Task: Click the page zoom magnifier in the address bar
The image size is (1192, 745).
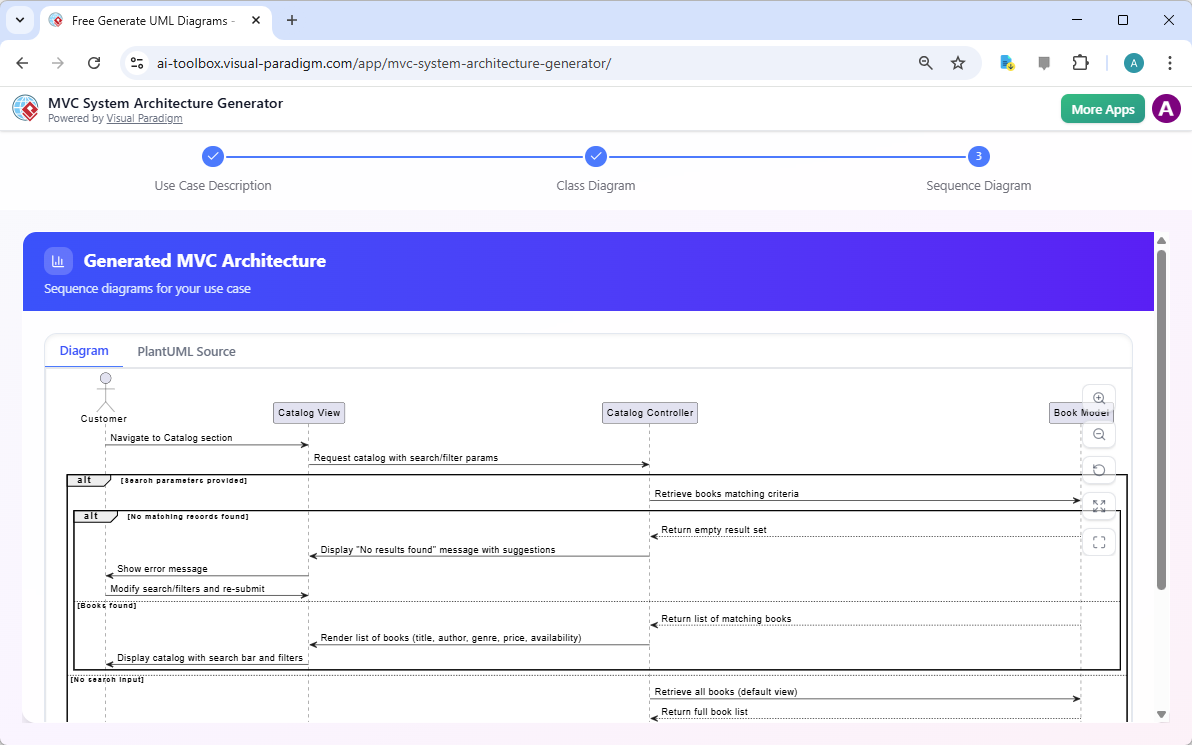Action: 925,62
